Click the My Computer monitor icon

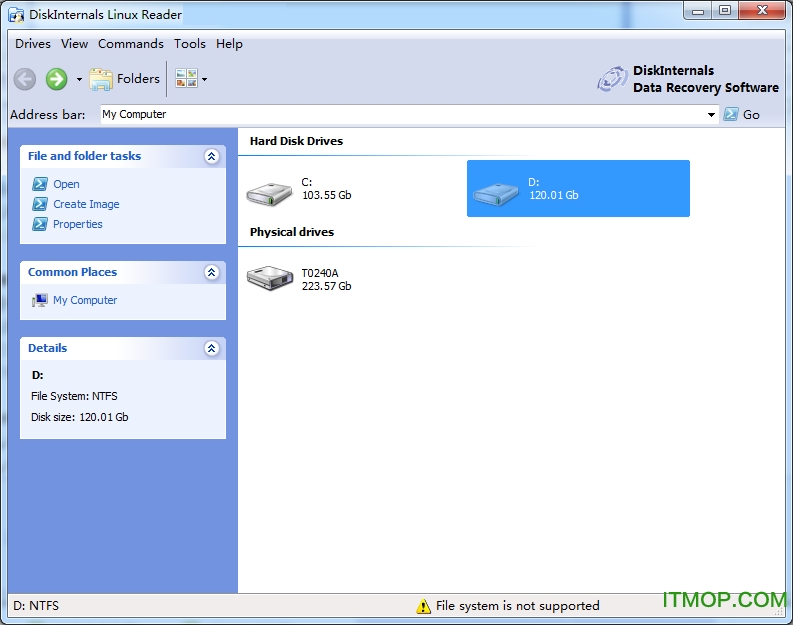tap(40, 300)
